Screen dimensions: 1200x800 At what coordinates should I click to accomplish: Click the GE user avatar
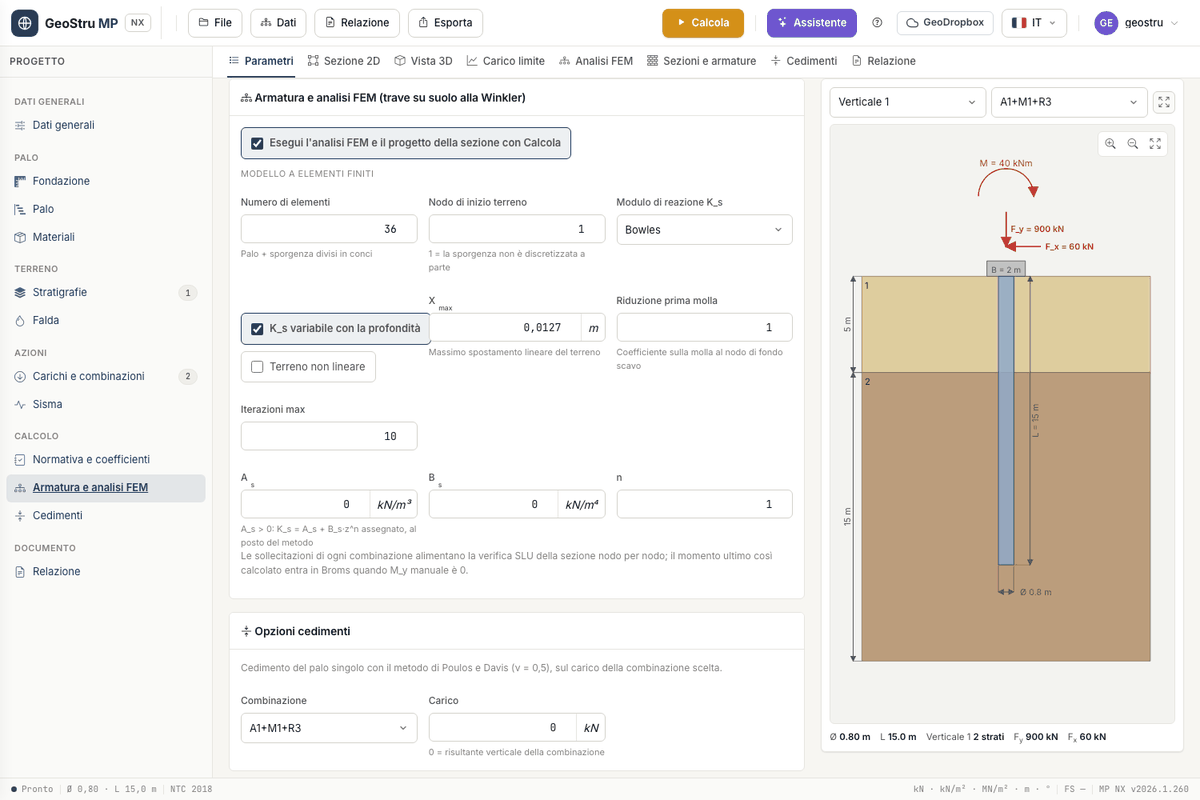[x=1106, y=23]
